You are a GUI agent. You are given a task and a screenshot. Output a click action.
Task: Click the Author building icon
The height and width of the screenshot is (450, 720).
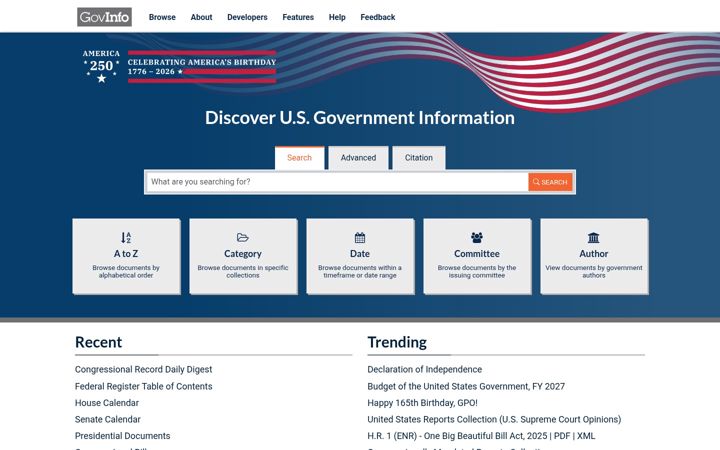click(x=594, y=237)
